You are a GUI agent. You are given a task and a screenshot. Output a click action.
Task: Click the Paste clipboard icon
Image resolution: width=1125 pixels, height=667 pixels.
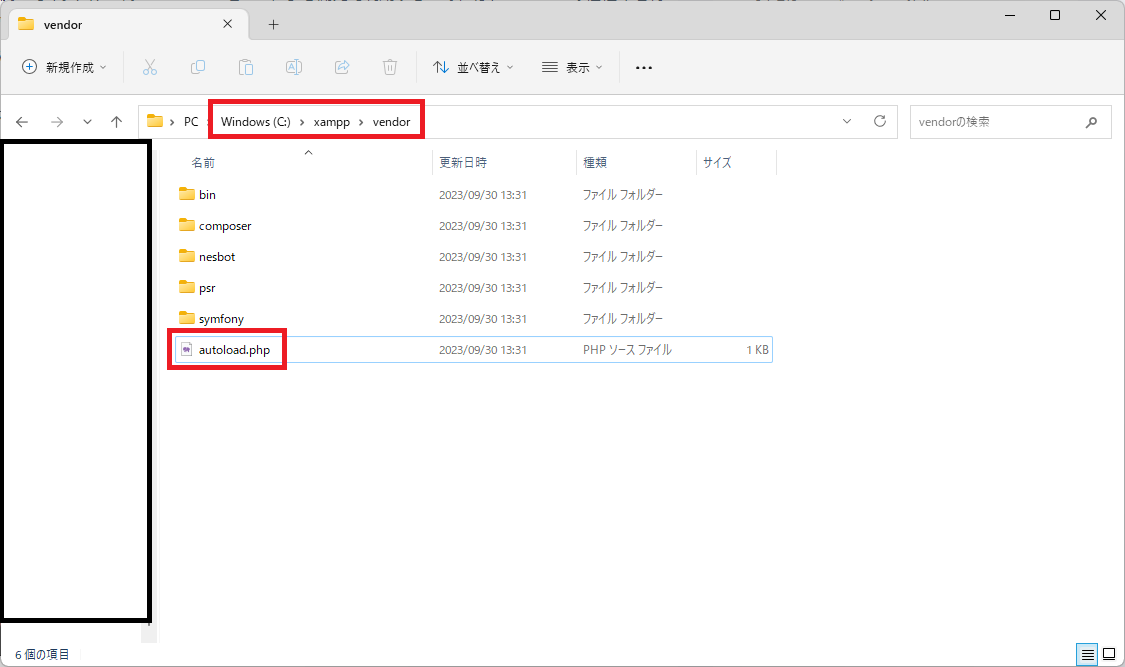click(246, 67)
